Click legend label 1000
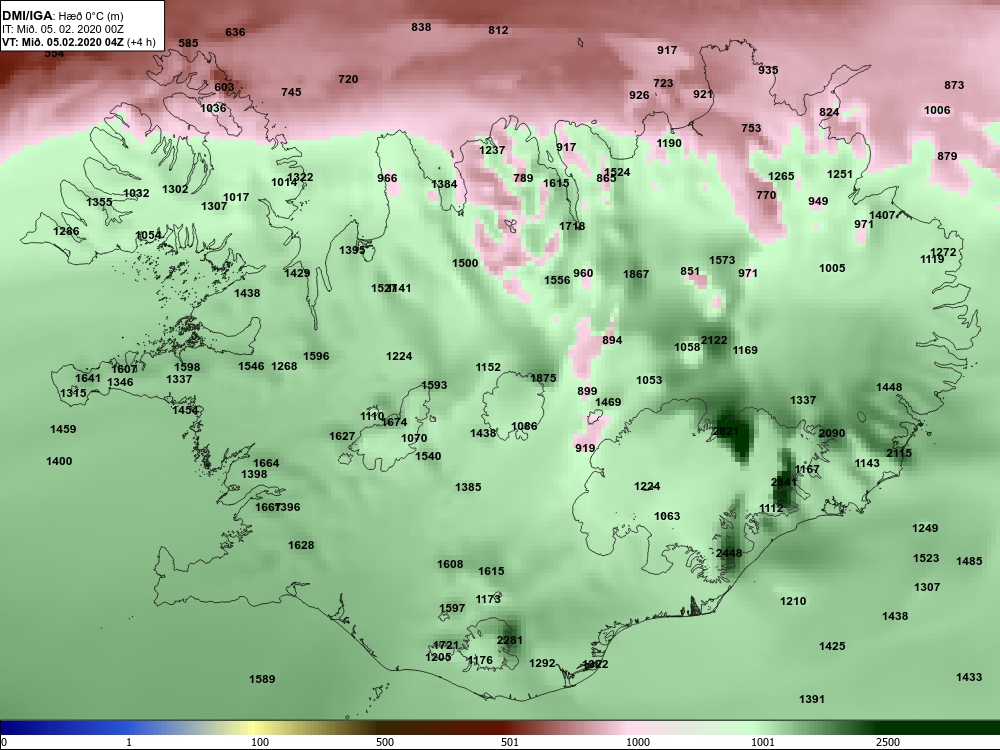The image size is (1000, 750). pyautogui.click(x=638, y=742)
